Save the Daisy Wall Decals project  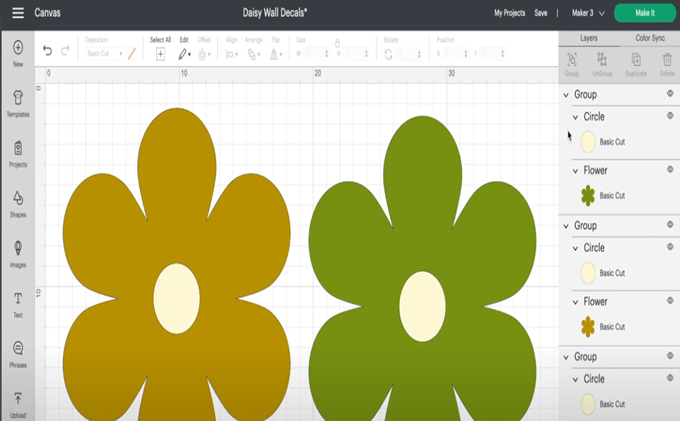click(x=541, y=13)
